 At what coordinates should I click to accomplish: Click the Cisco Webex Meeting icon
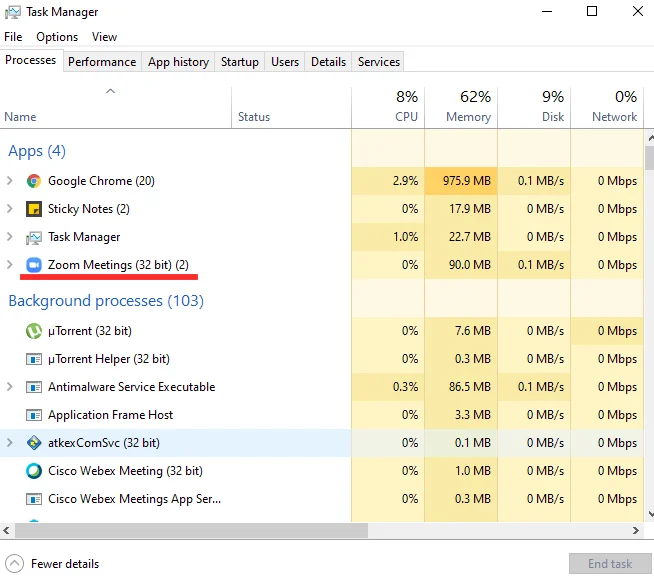click(x=34, y=471)
